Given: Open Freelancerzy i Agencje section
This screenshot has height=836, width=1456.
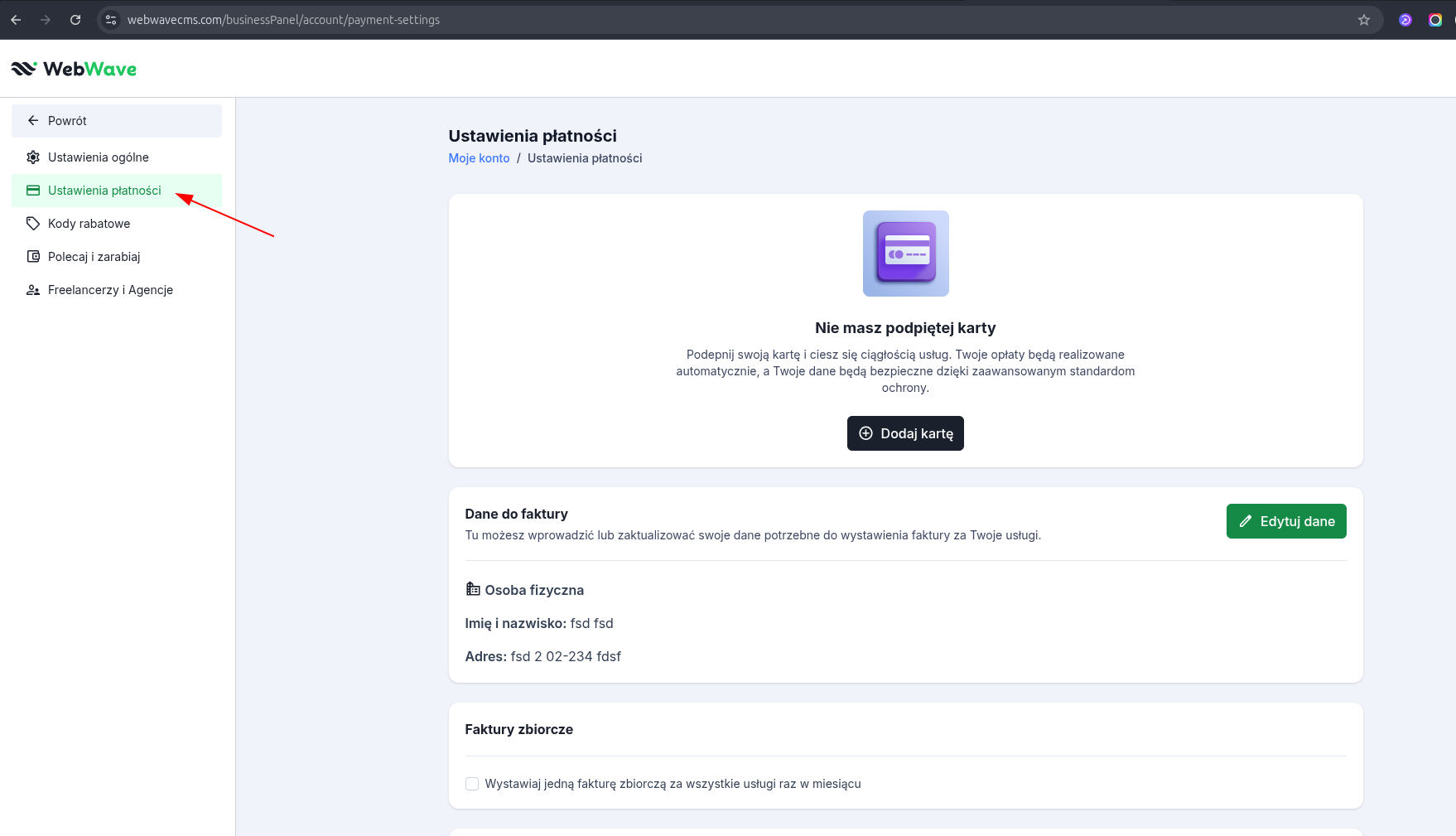Looking at the screenshot, I should click(110, 290).
